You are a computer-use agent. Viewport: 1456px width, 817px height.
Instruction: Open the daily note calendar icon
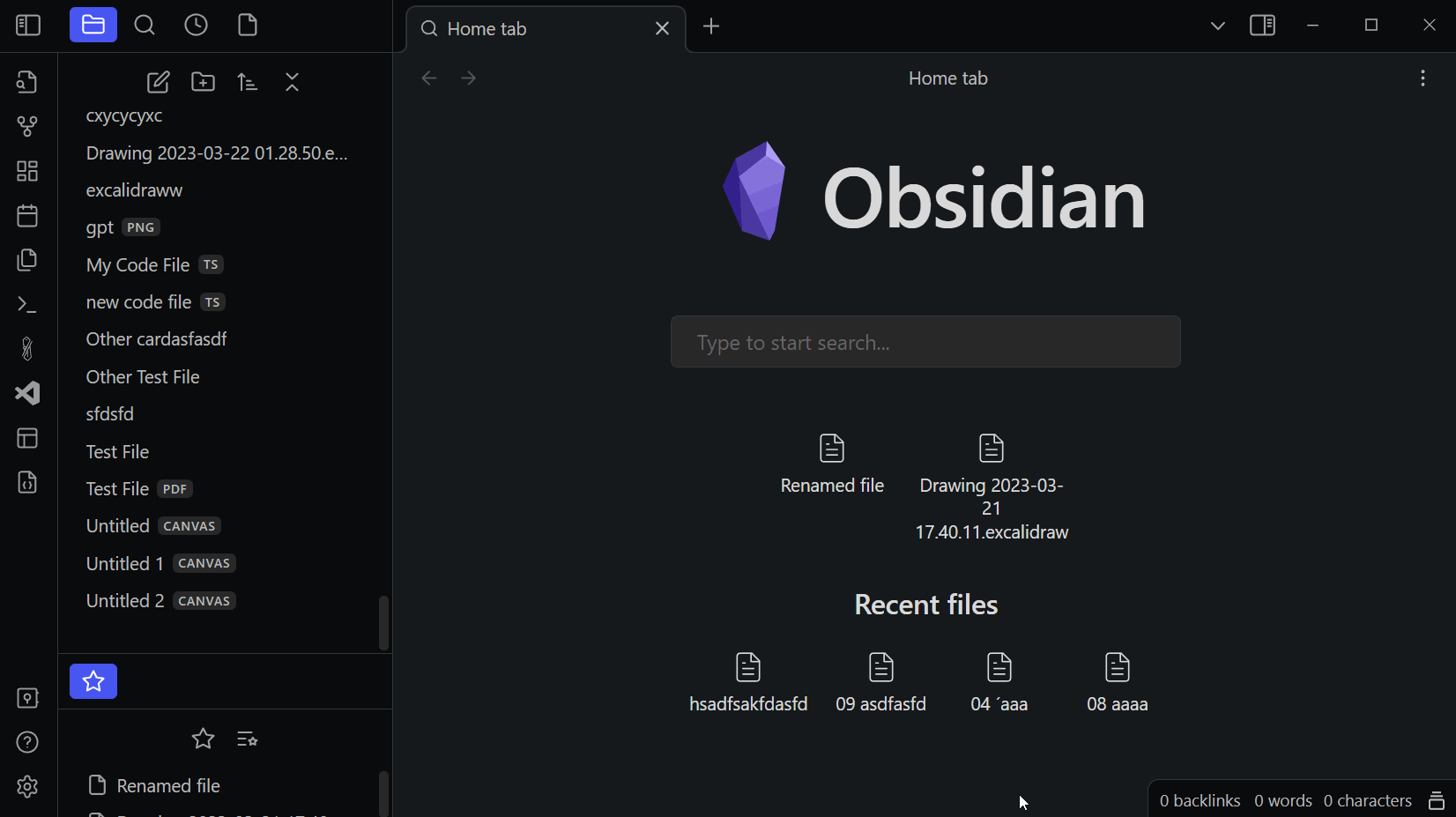coord(27,215)
